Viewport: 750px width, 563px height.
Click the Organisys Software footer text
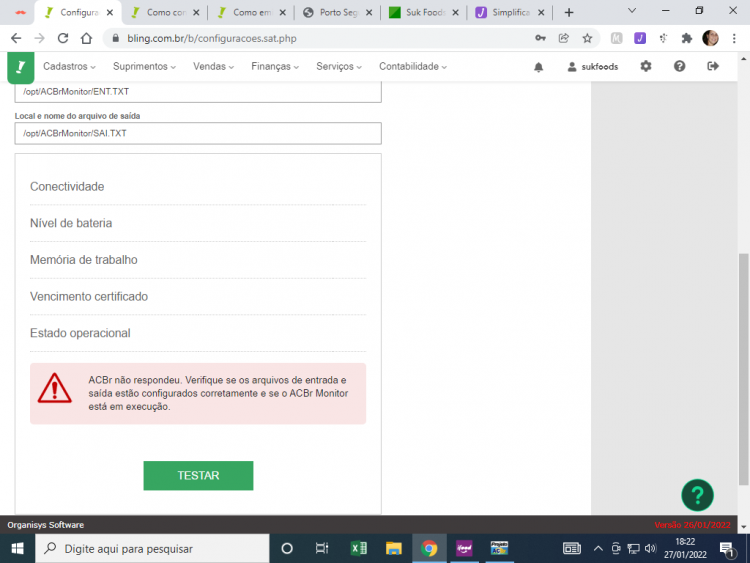tap(45, 525)
